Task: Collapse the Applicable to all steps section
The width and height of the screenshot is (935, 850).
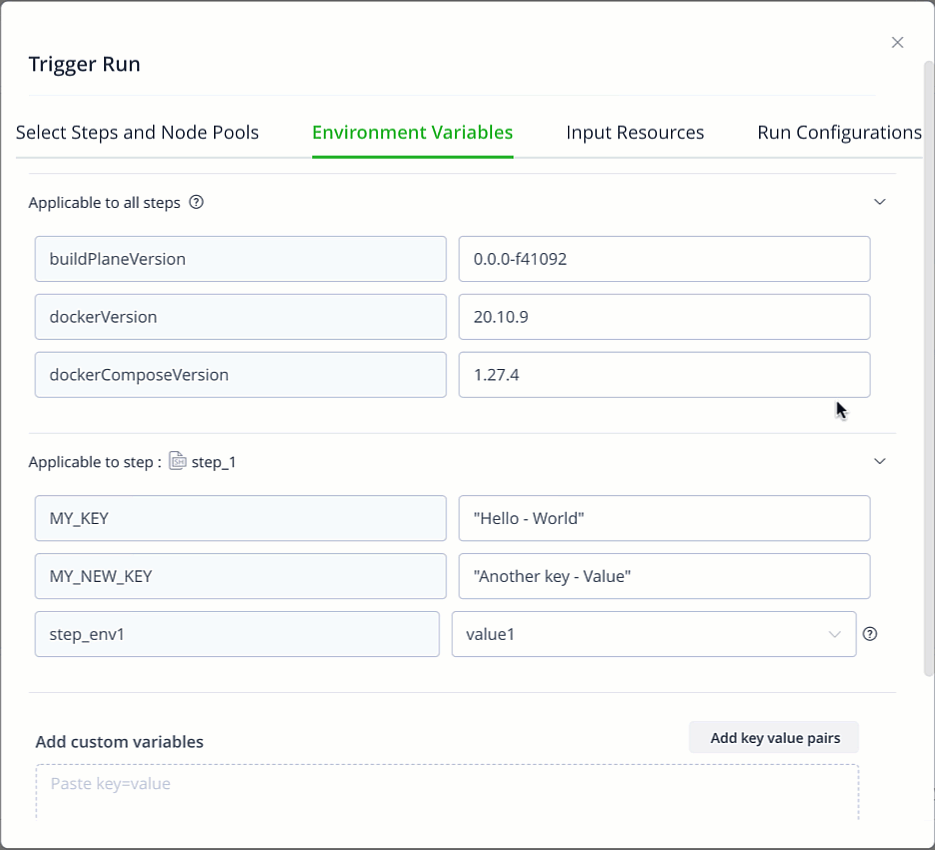Action: (880, 202)
